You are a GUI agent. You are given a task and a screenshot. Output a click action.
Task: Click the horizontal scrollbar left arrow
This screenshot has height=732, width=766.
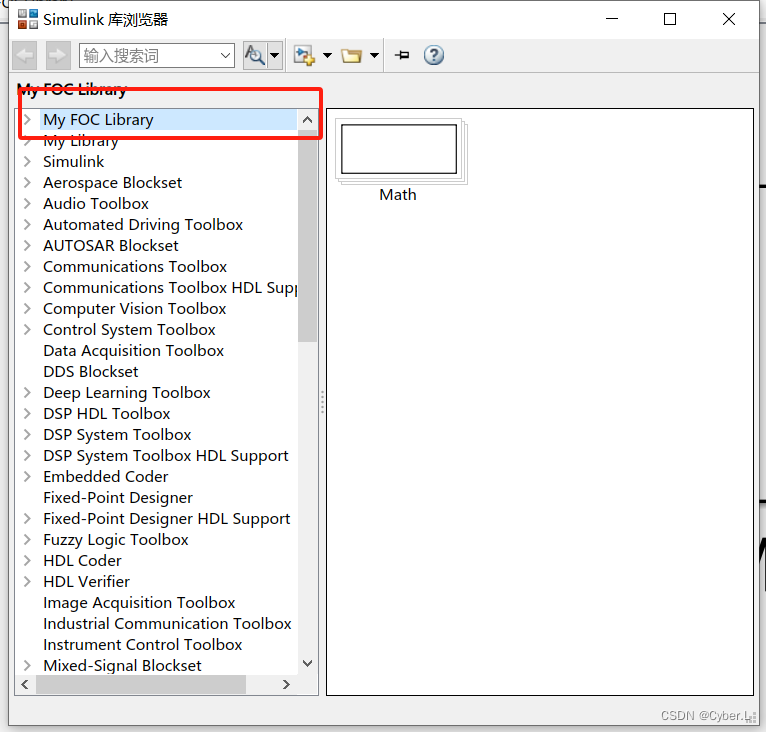click(x=25, y=685)
